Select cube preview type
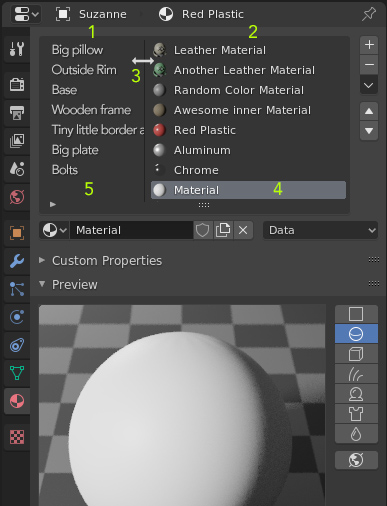Screen dimensions: 387x506 coord(356,354)
